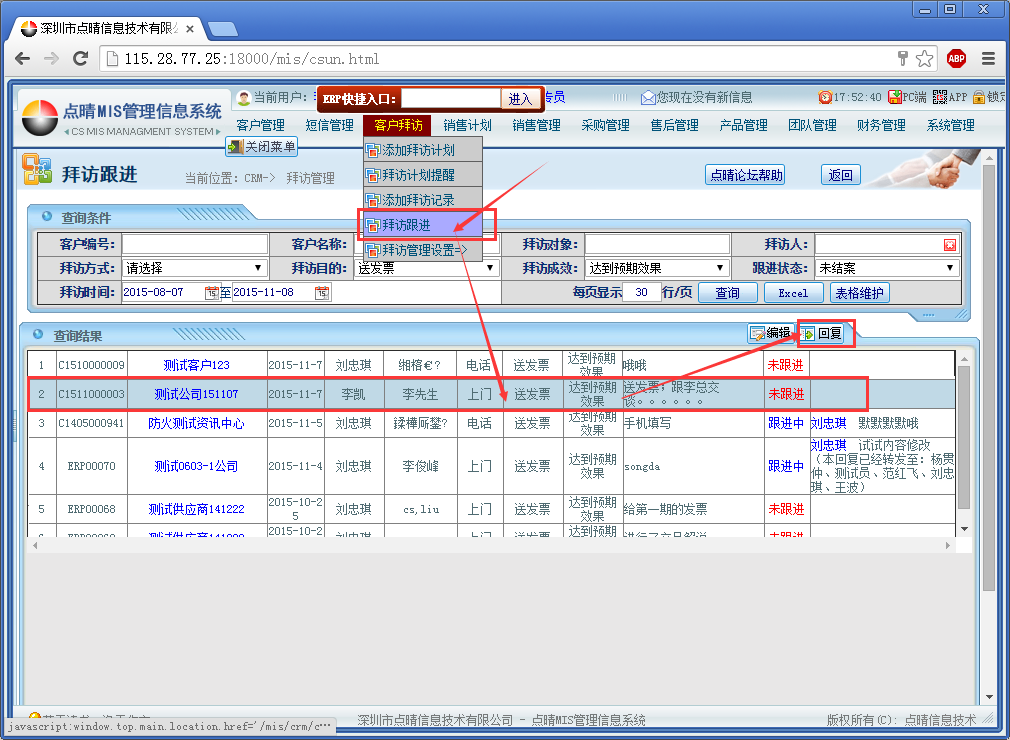
Task: Open the 销售管理 top menu
Action: [x=536, y=125]
